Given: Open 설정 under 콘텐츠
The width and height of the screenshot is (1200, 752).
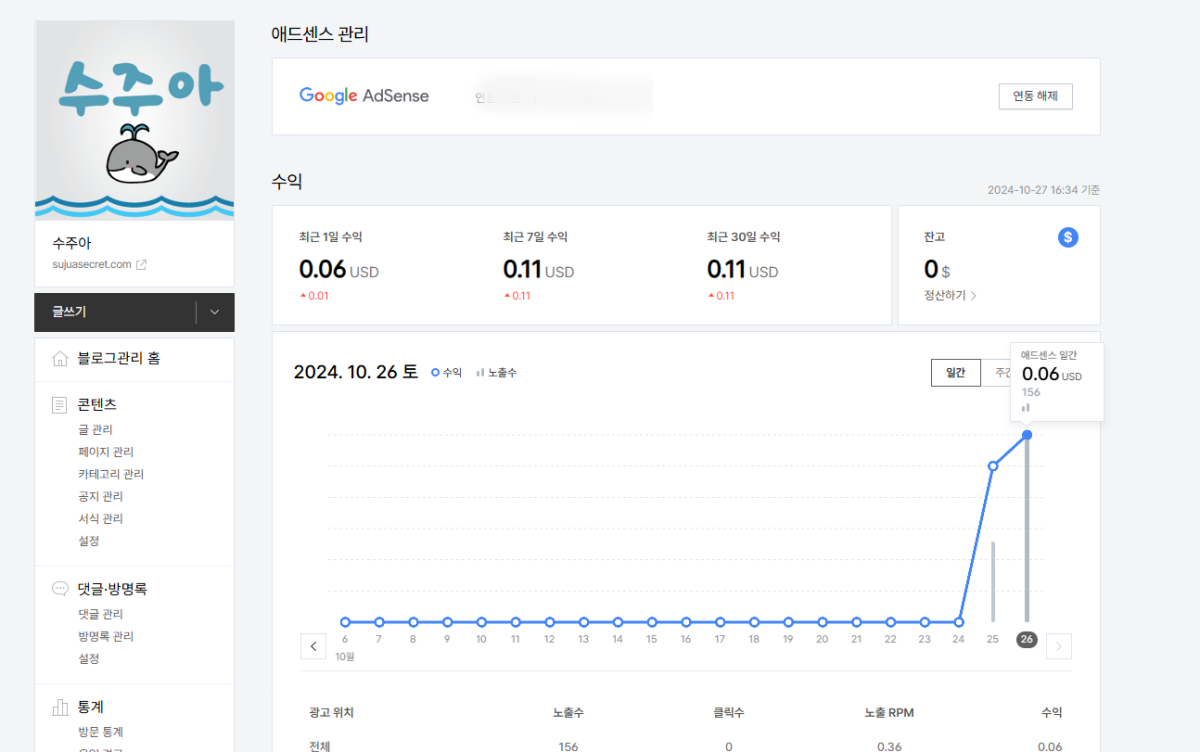Looking at the screenshot, I should (x=89, y=541).
